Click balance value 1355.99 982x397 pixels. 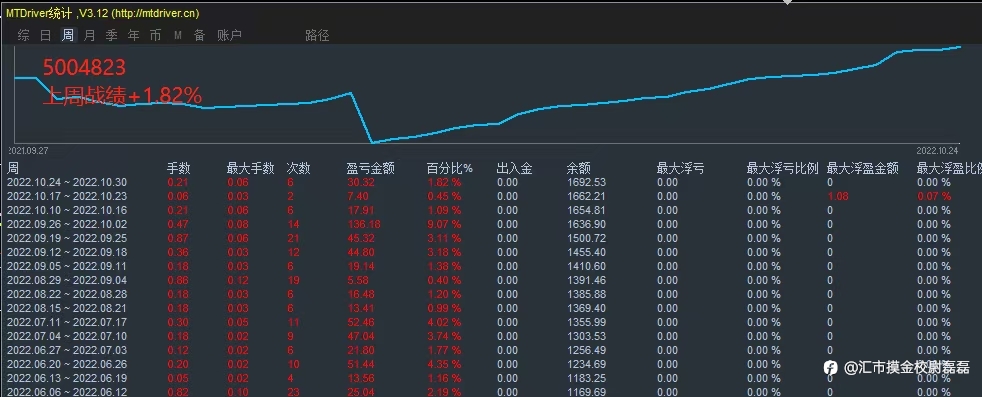point(586,322)
